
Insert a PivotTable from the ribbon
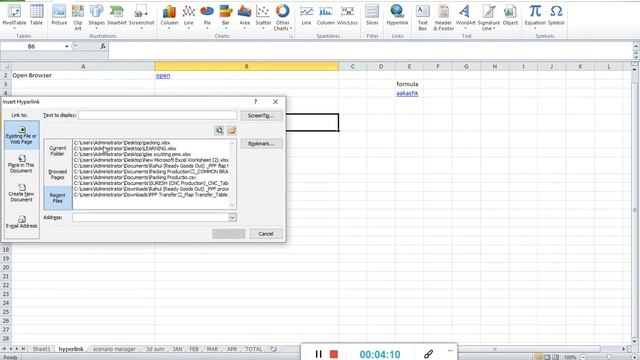[x=14, y=16]
